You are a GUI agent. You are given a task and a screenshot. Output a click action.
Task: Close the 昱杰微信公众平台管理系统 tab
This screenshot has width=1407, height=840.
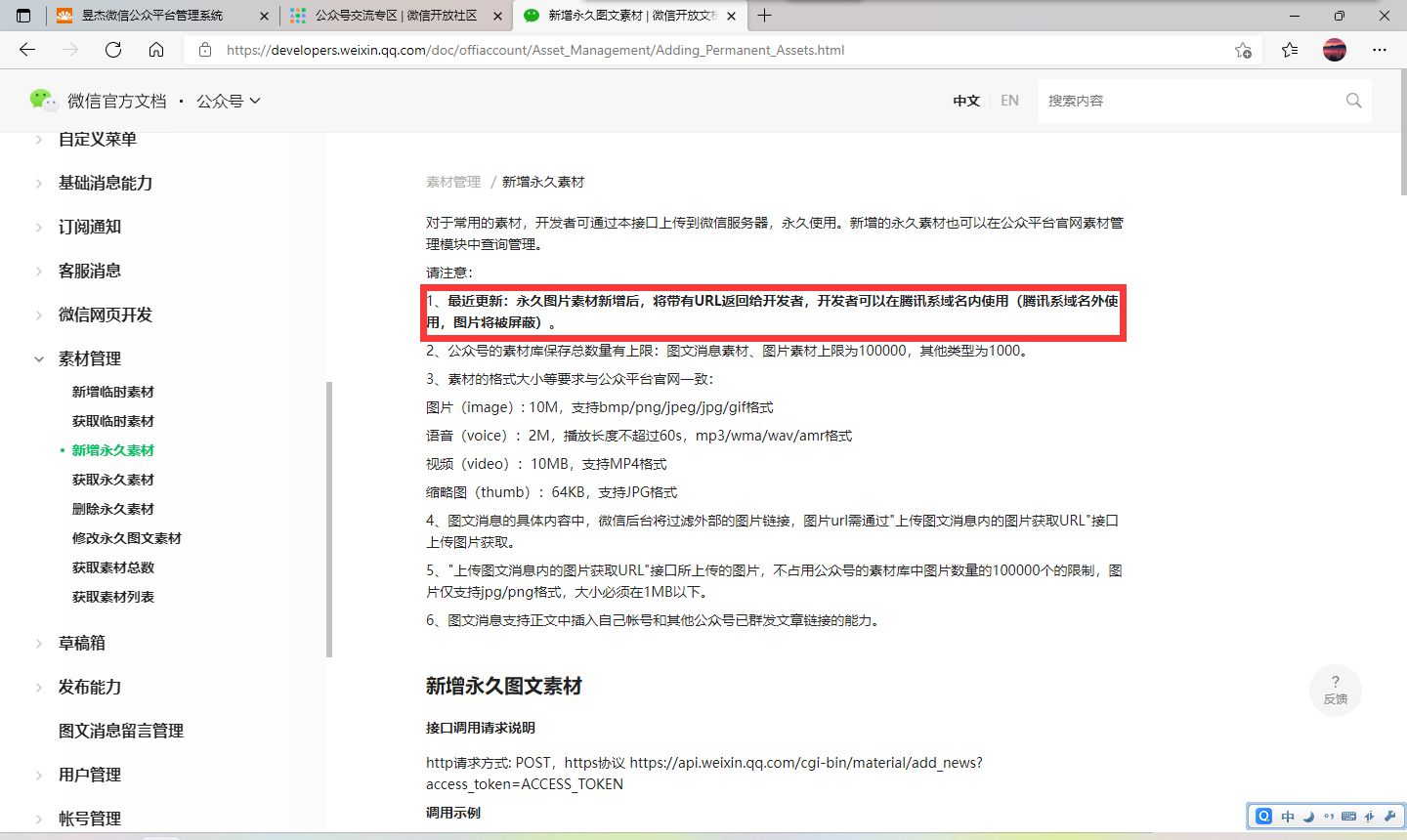[x=264, y=16]
